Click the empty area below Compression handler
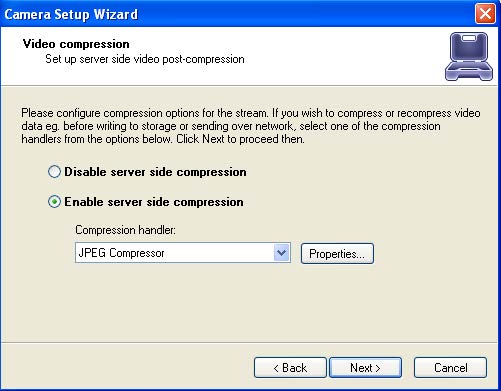The height and width of the screenshot is (391, 501). pyautogui.click(x=250, y=302)
